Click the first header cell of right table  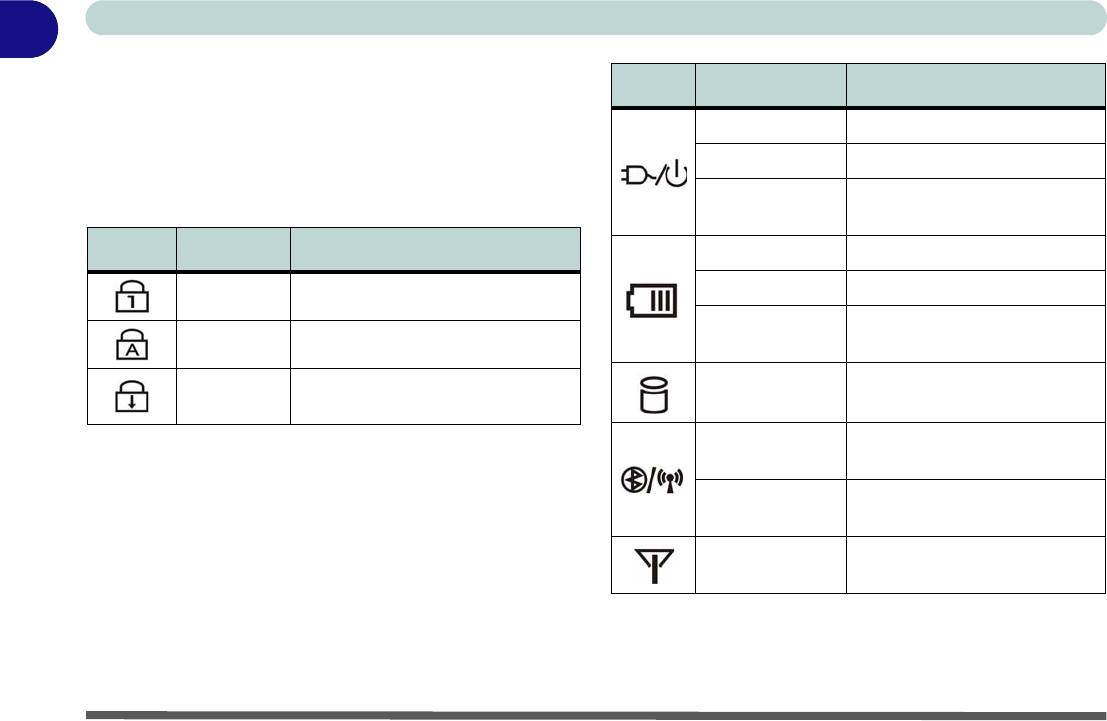pos(653,85)
